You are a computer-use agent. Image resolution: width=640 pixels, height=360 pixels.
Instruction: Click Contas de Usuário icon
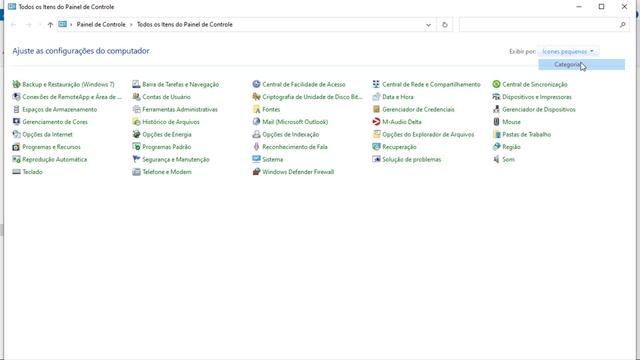(136, 97)
